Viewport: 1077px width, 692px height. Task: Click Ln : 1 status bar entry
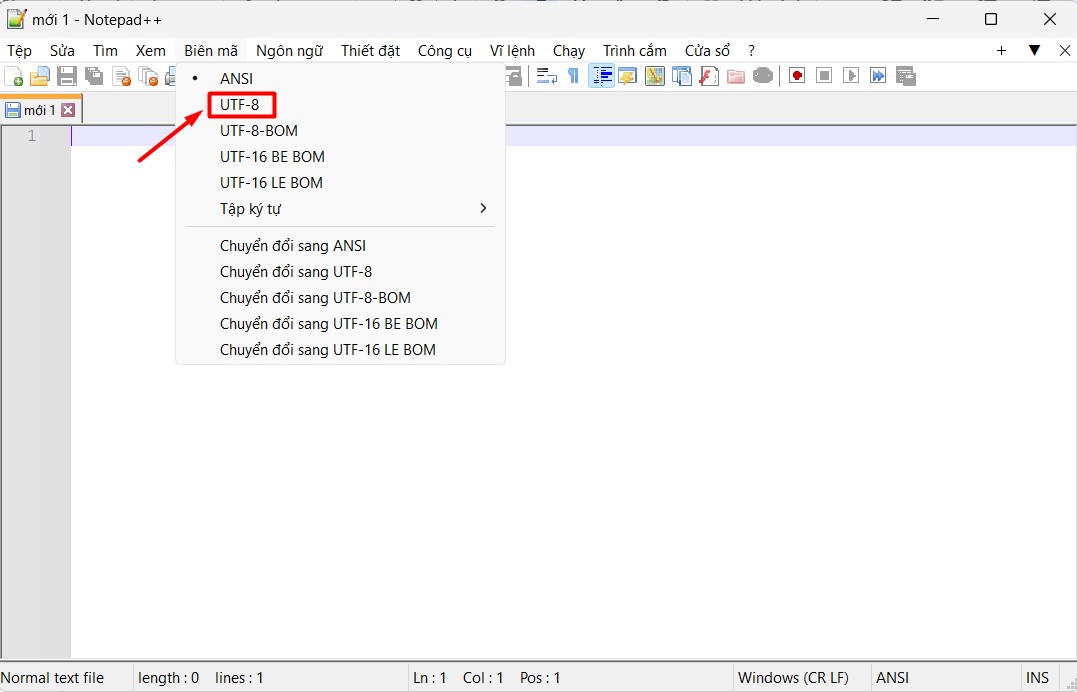point(430,678)
